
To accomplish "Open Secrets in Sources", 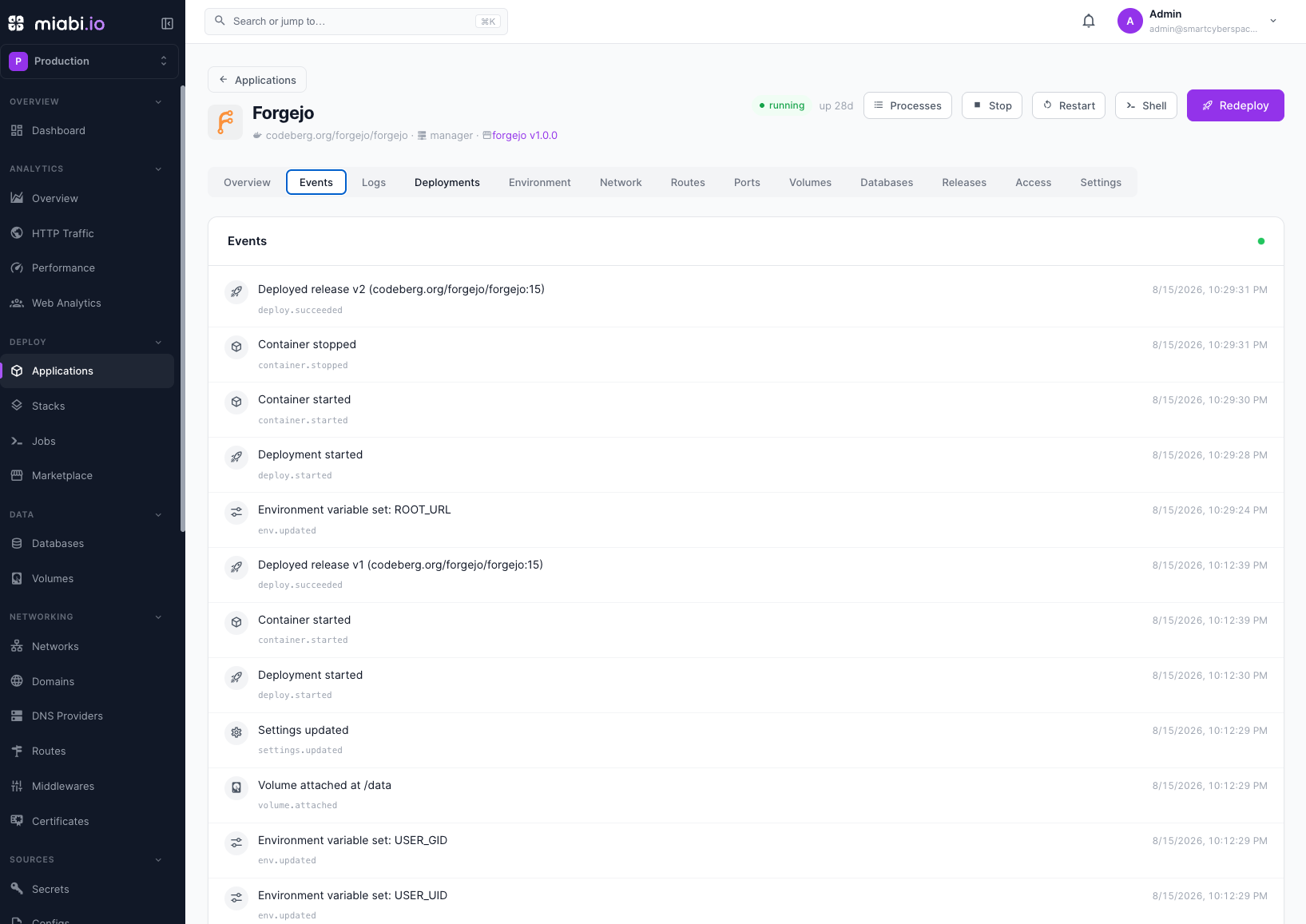I will tap(87, 889).
